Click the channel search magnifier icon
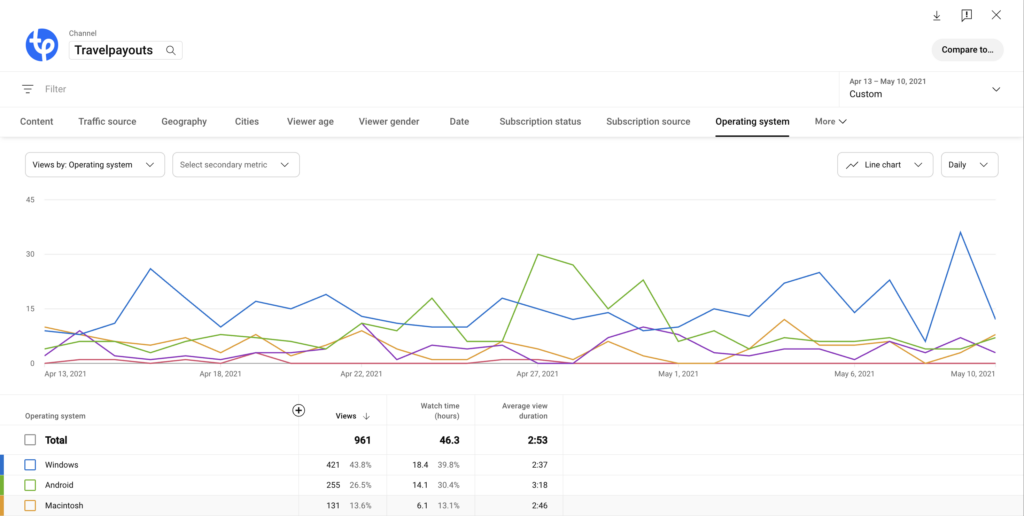 click(x=171, y=50)
